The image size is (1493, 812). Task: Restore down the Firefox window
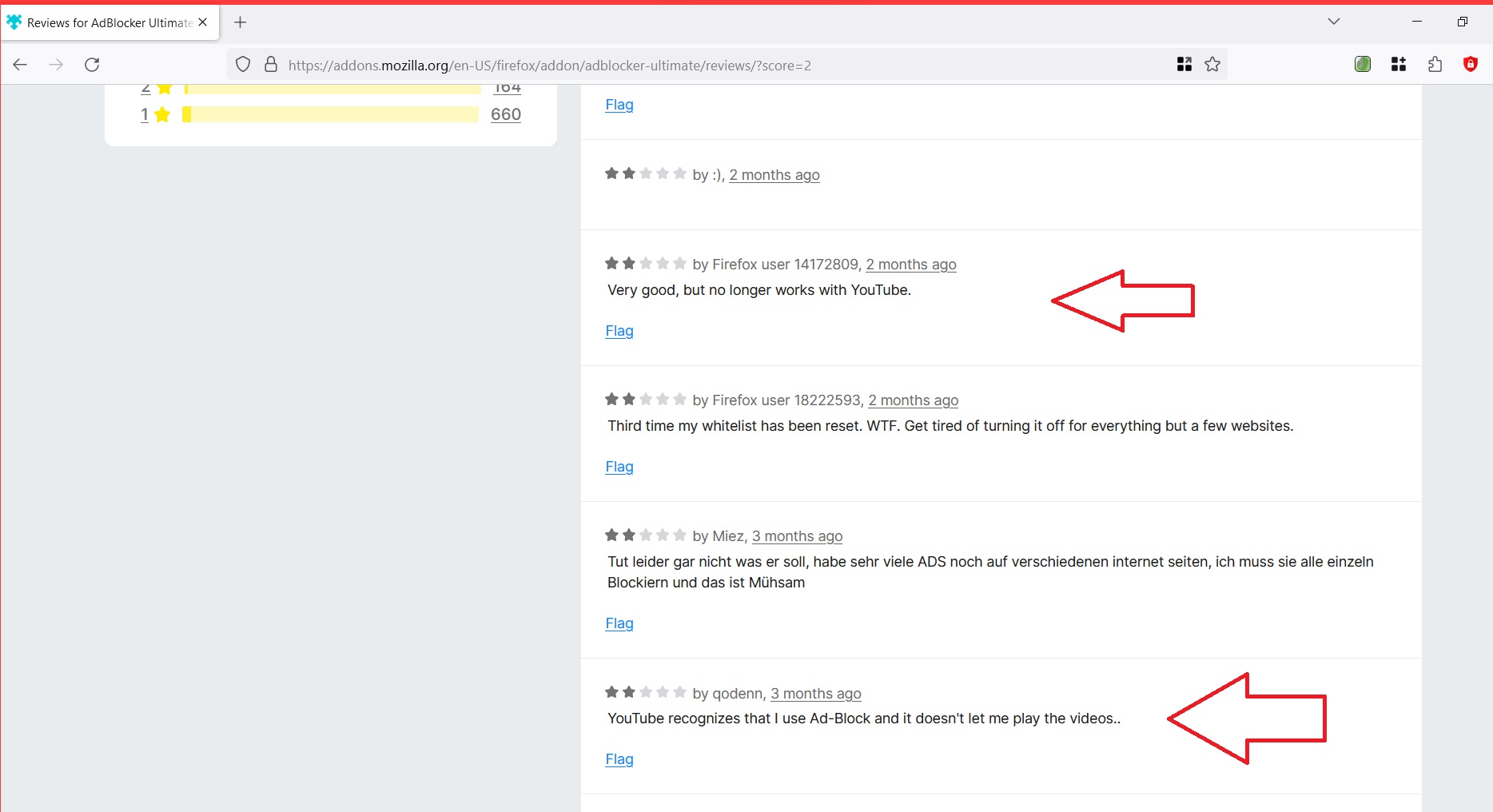(x=1463, y=22)
